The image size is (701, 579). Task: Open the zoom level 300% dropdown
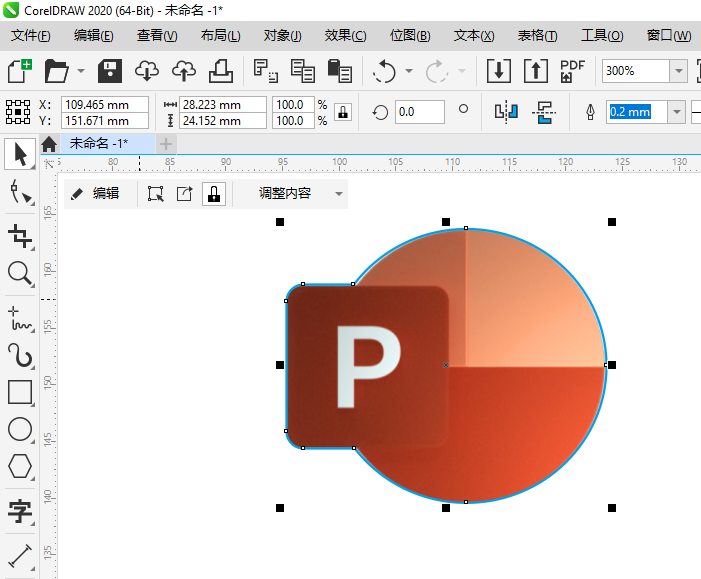pos(679,71)
